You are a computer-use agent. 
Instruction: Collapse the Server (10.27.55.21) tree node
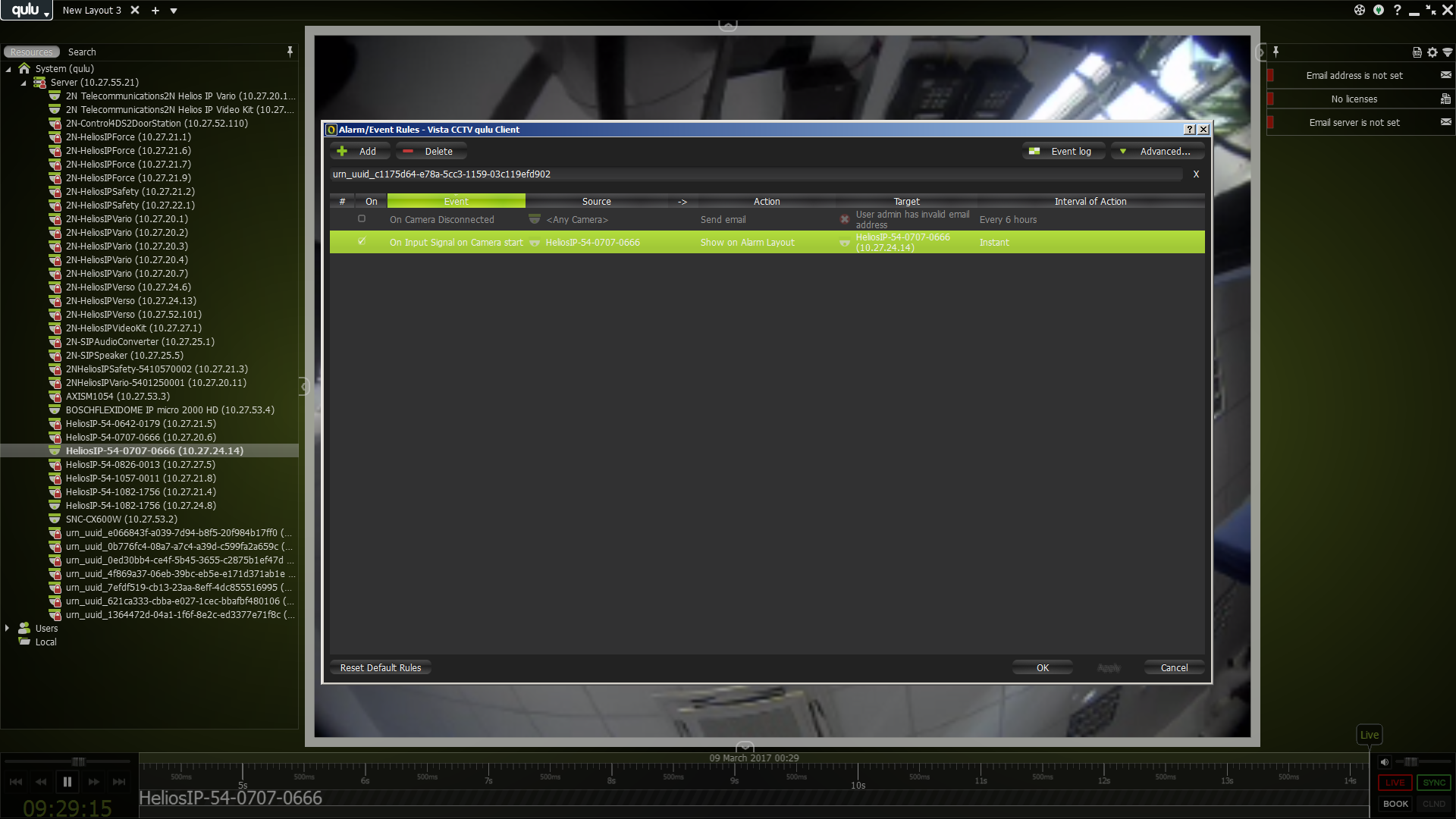coord(23,83)
